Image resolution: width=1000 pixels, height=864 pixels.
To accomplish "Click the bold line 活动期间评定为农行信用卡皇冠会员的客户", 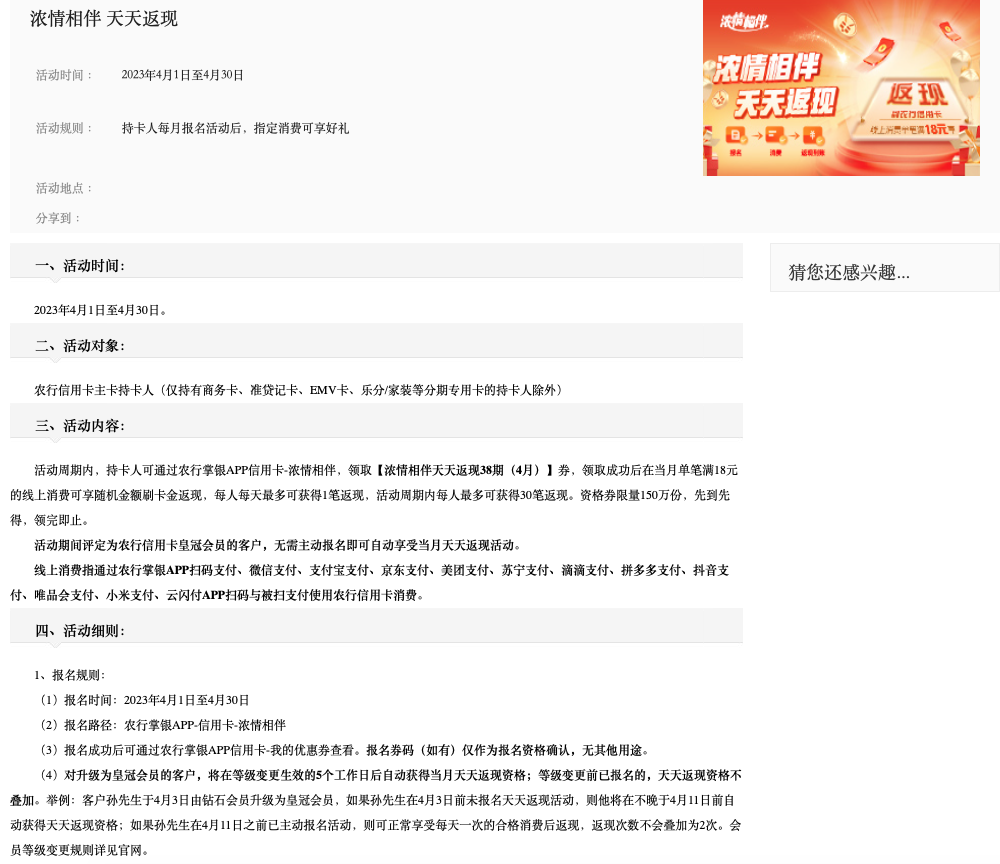I will [x=278, y=545].
